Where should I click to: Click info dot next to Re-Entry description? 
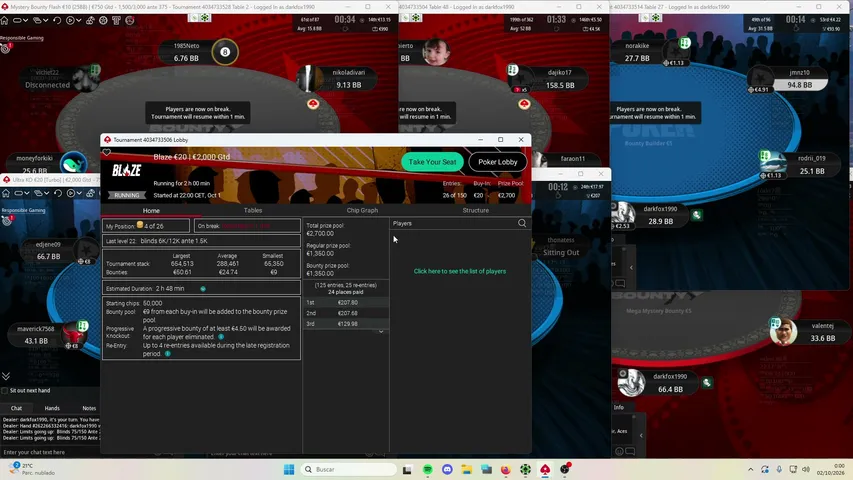tap(168, 354)
